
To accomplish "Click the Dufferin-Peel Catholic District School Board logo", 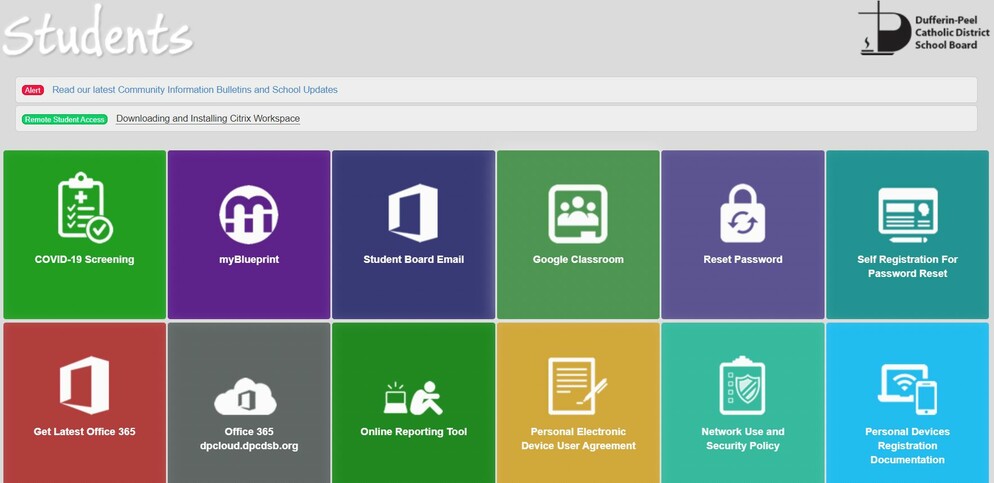I will click(924, 29).
